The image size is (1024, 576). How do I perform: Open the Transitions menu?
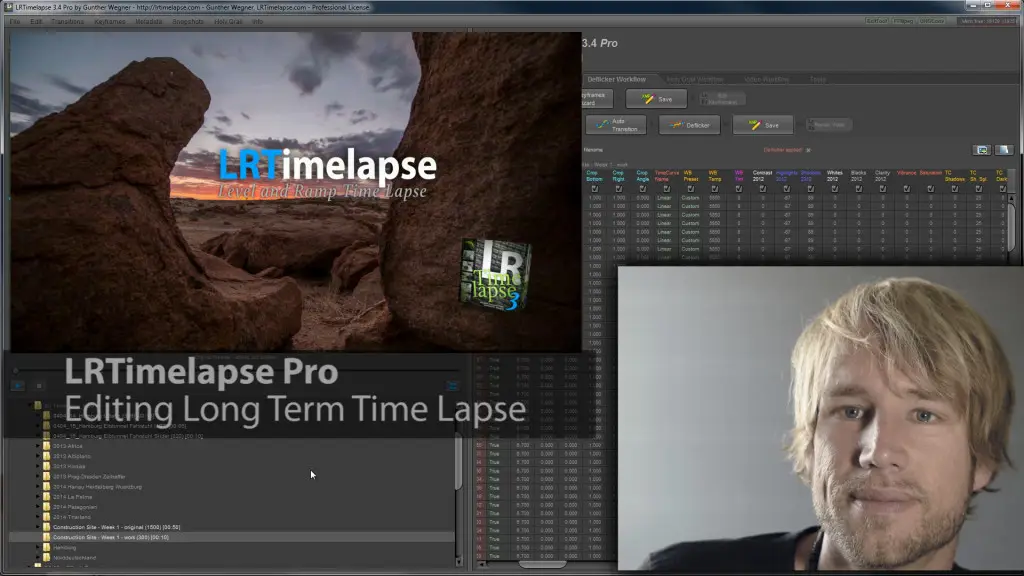tap(67, 22)
